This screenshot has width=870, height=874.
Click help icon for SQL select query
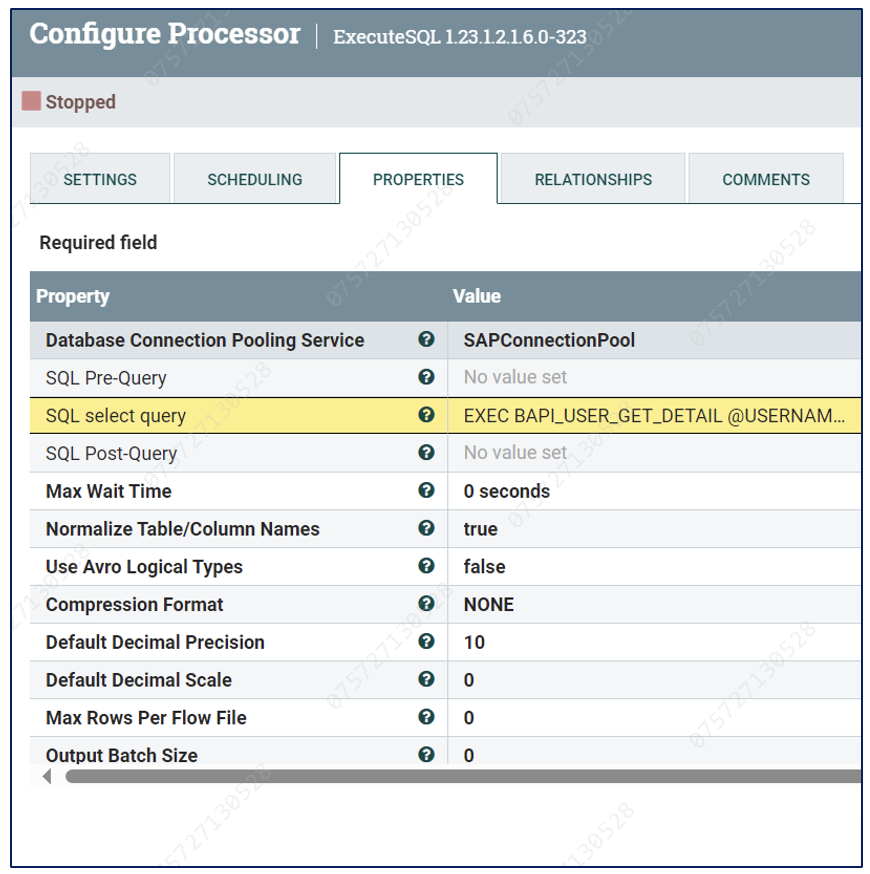[426, 415]
